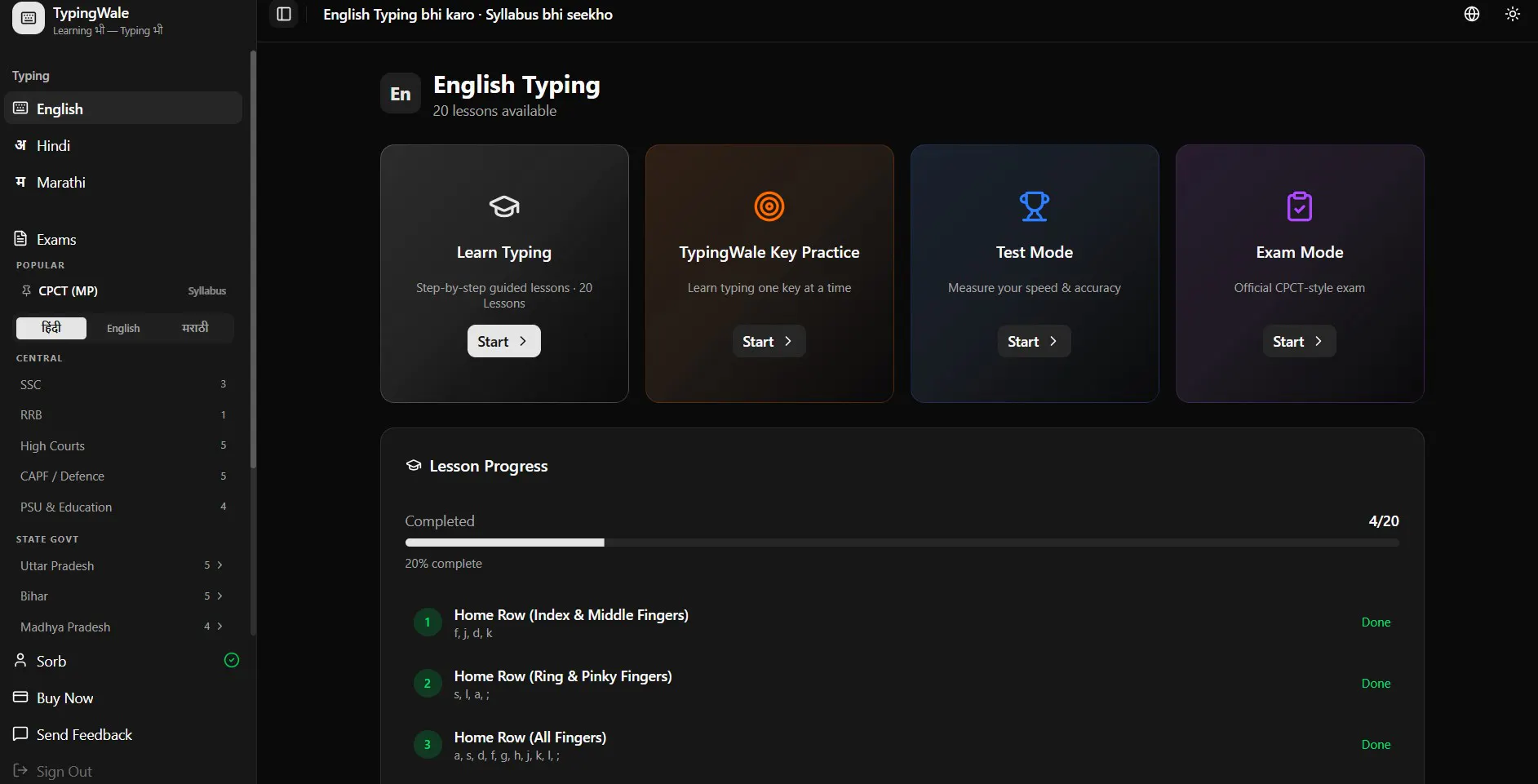Toggle the sidebar panel icon
1538x784 pixels.
click(x=284, y=14)
